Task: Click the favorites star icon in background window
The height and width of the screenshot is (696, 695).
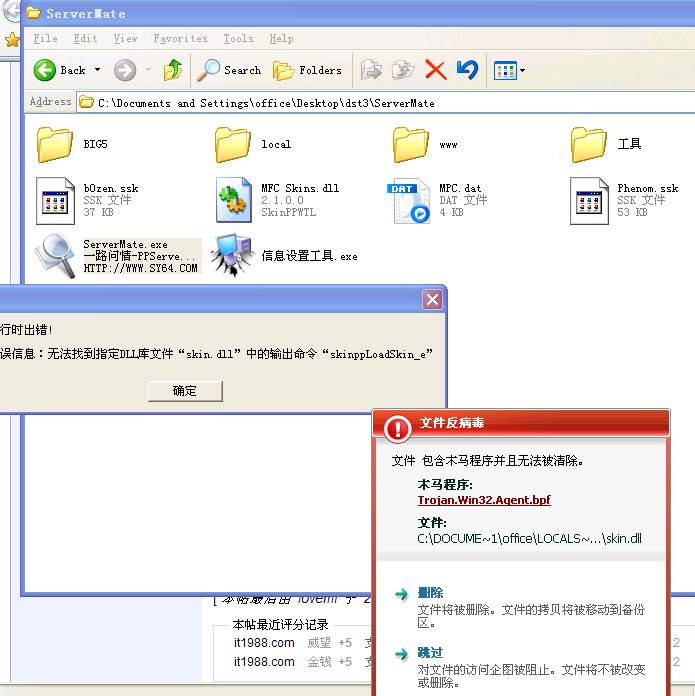Action: [x=12, y=40]
